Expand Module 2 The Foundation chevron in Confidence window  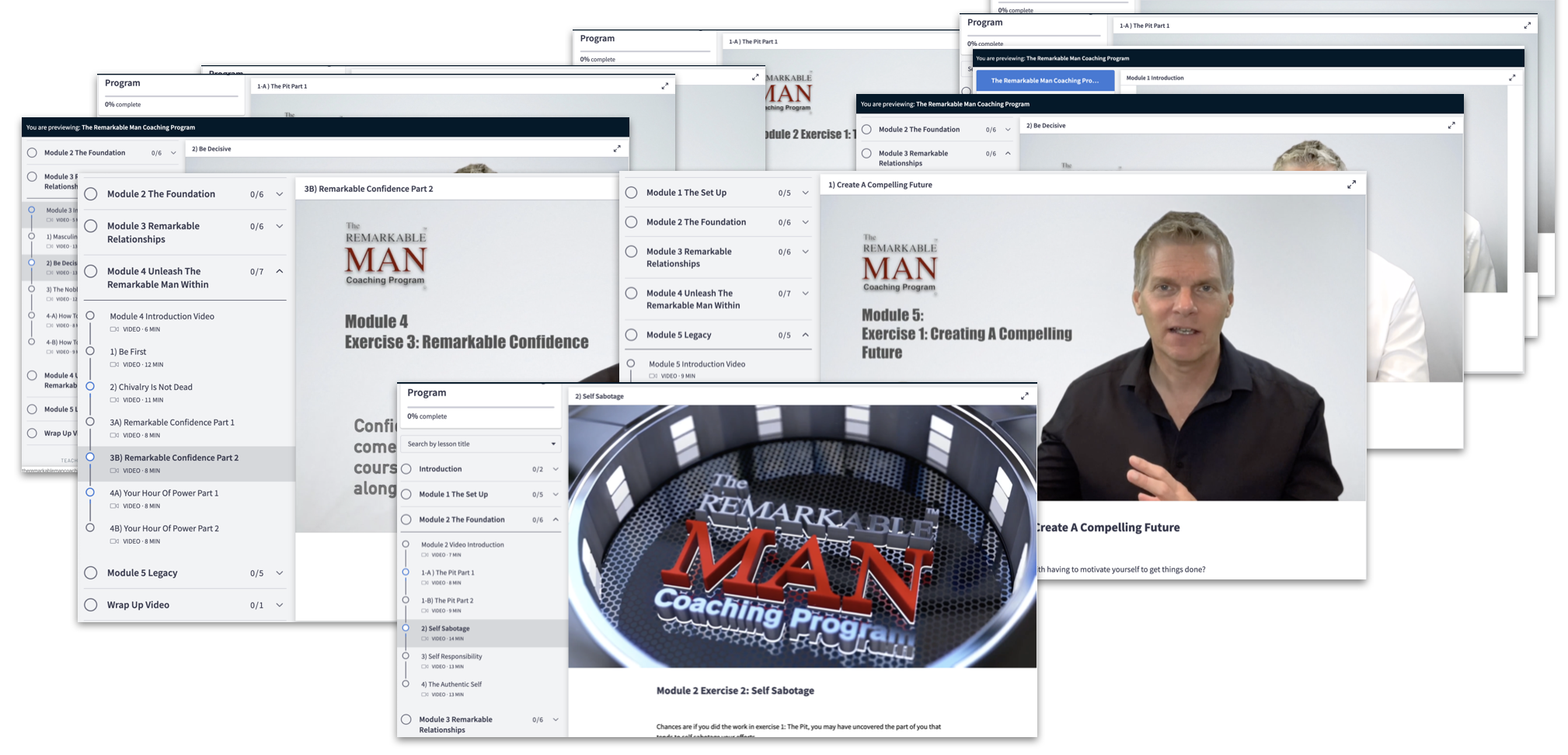[x=280, y=194]
